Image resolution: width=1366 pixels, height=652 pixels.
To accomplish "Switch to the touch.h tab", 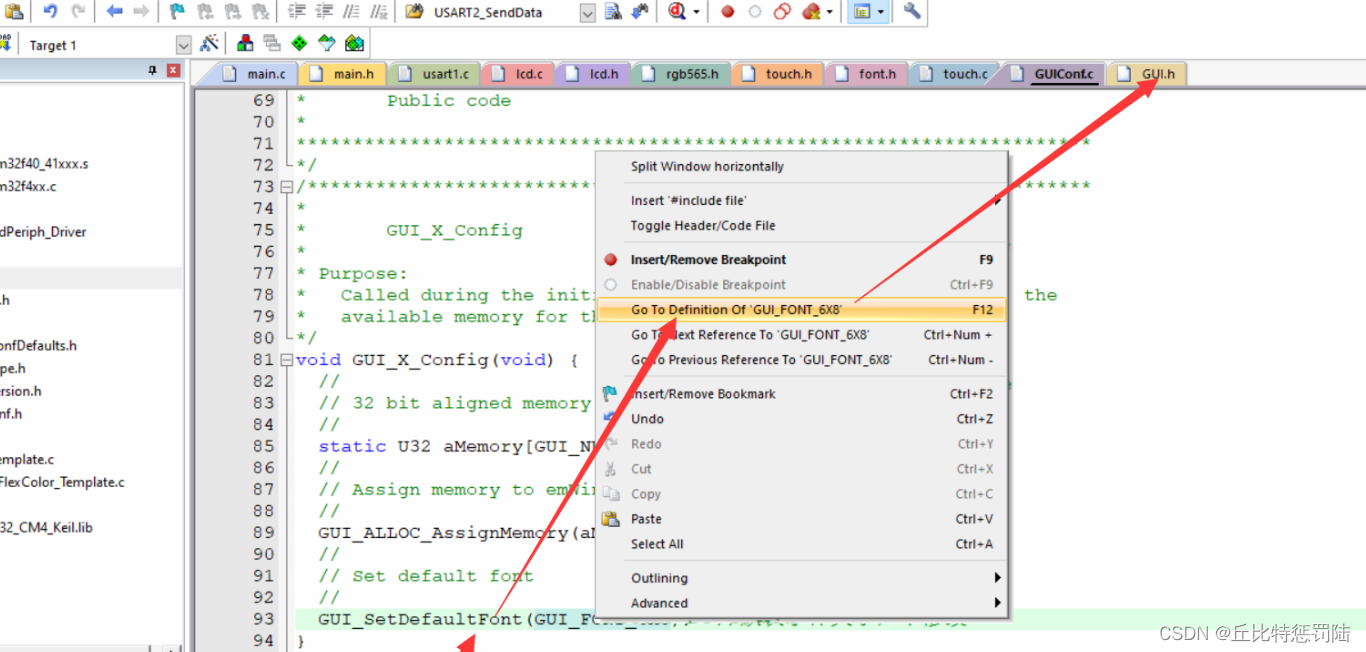I will (x=778, y=74).
